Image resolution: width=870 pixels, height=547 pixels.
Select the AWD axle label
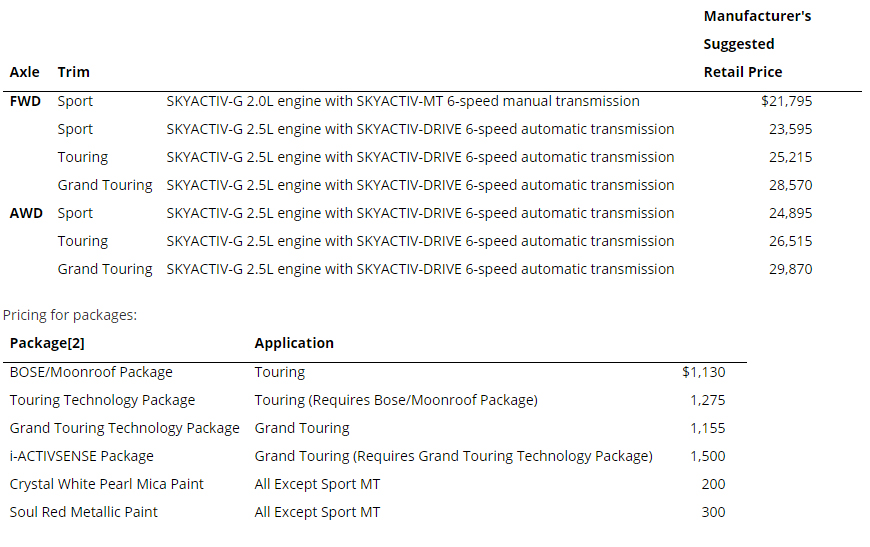click(x=26, y=213)
